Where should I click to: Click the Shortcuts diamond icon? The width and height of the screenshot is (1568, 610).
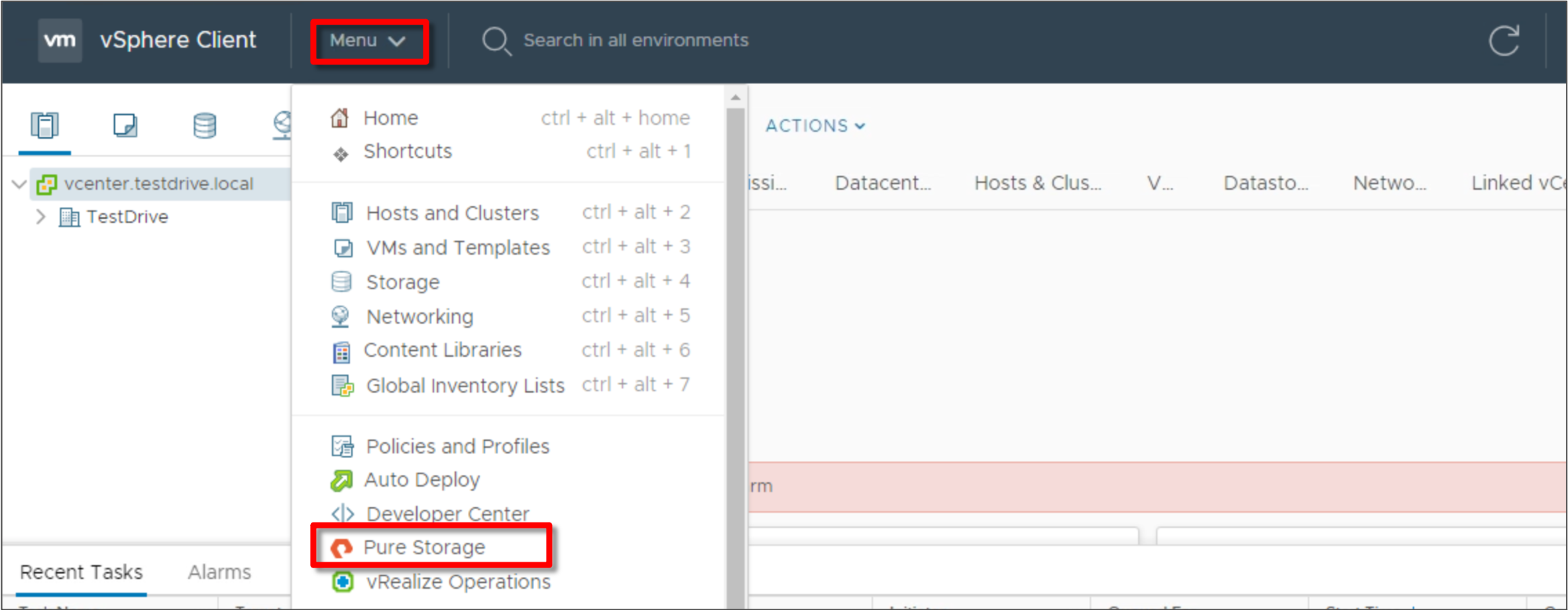[x=341, y=154]
